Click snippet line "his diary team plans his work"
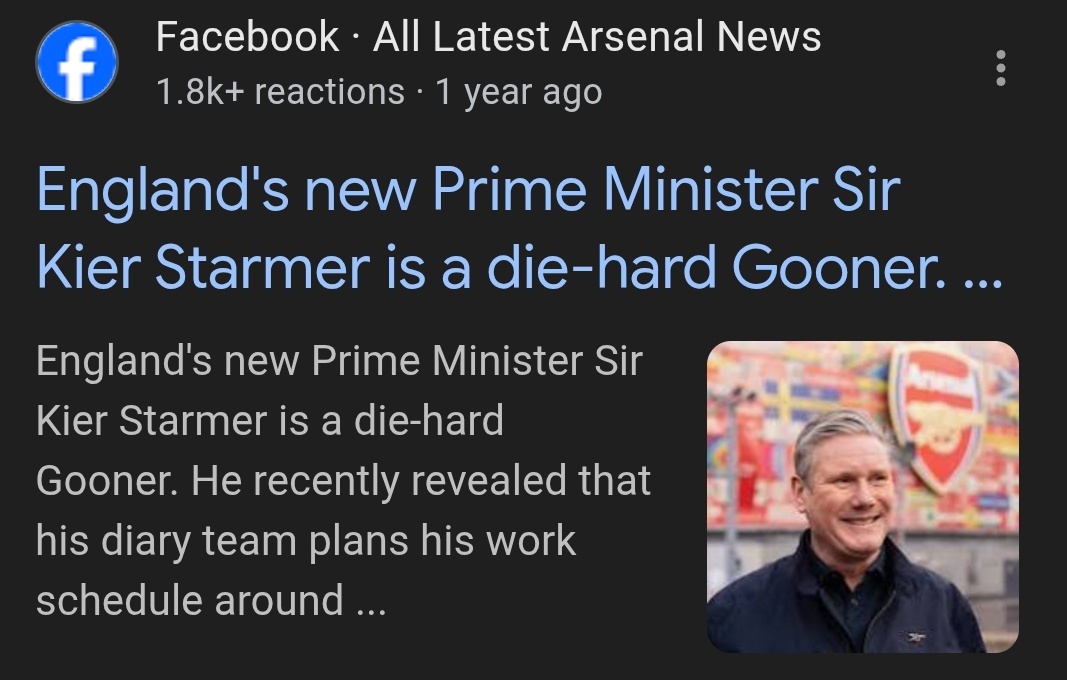Screen dimensions: 1067x680 [x=306, y=541]
